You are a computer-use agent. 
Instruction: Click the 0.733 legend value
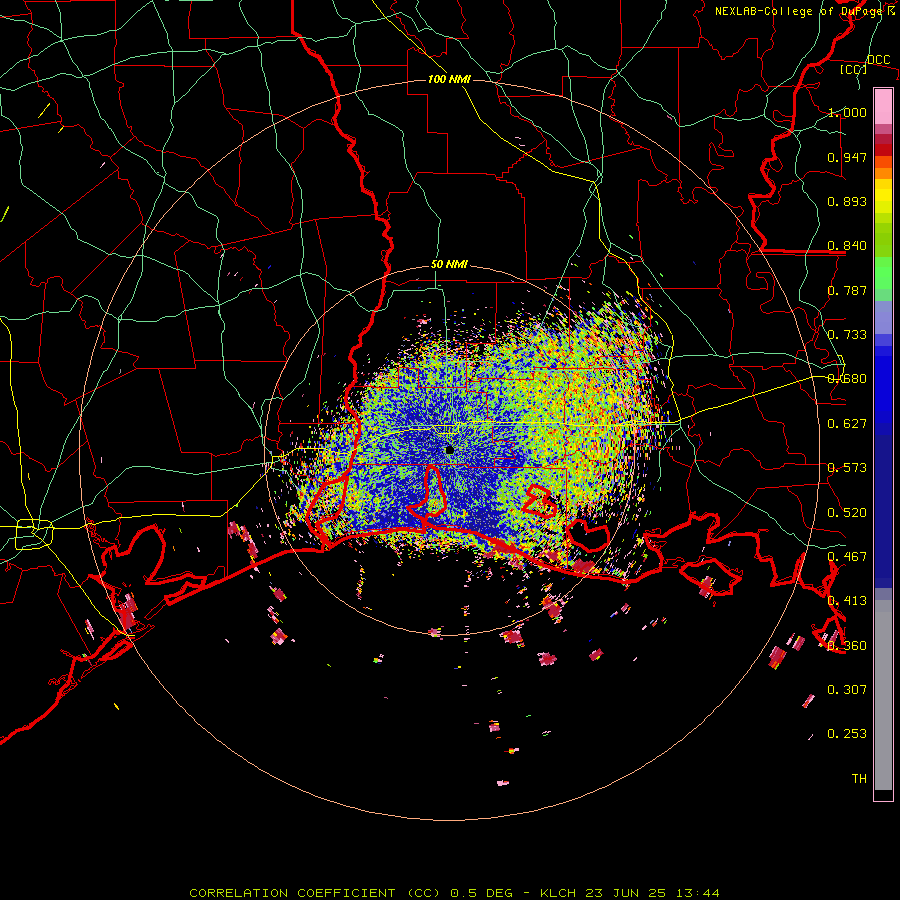(x=847, y=335)
